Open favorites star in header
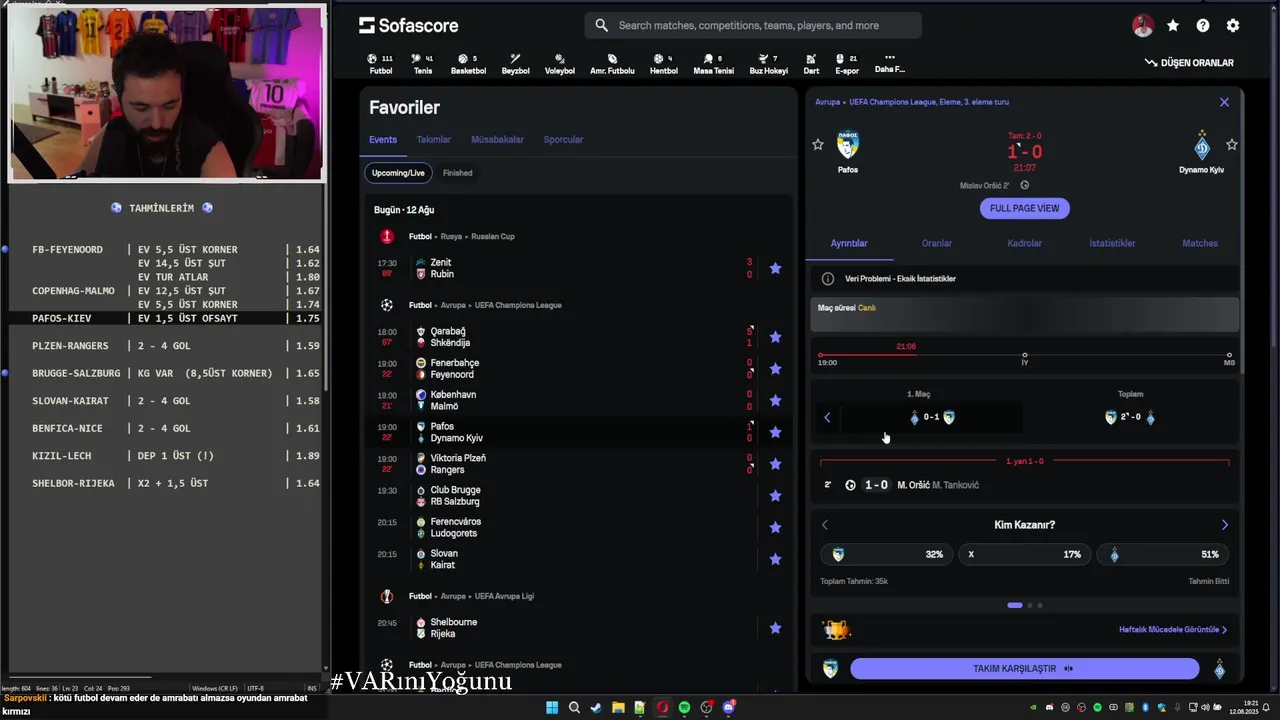 pos(1173,26)
